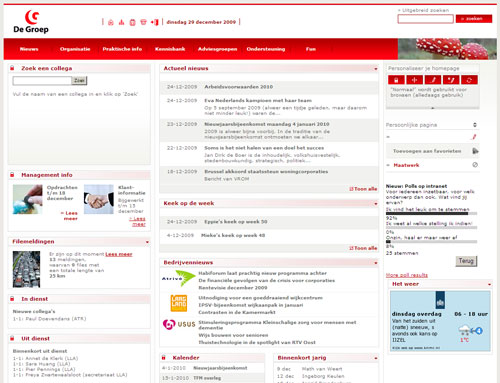Toggle the Management info lock icon

coord(12,175)
